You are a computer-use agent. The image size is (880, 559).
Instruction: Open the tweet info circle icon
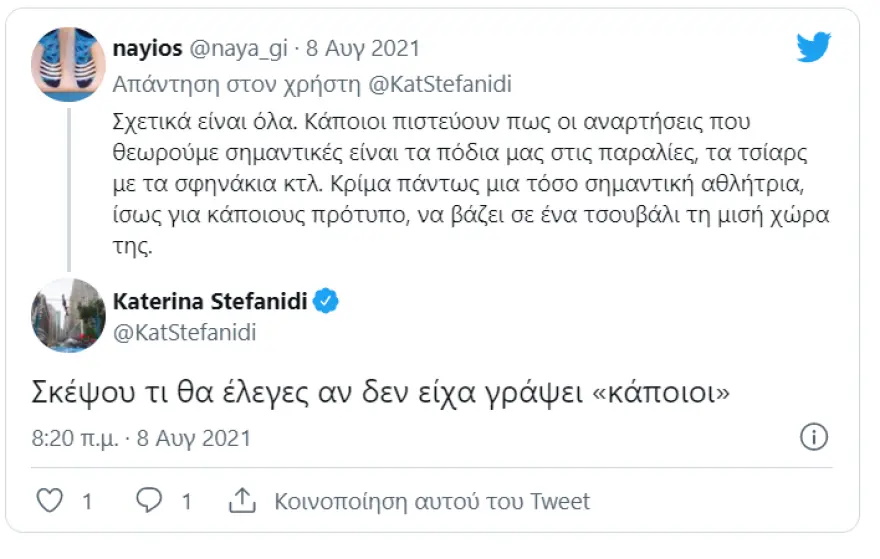(814, 437)
